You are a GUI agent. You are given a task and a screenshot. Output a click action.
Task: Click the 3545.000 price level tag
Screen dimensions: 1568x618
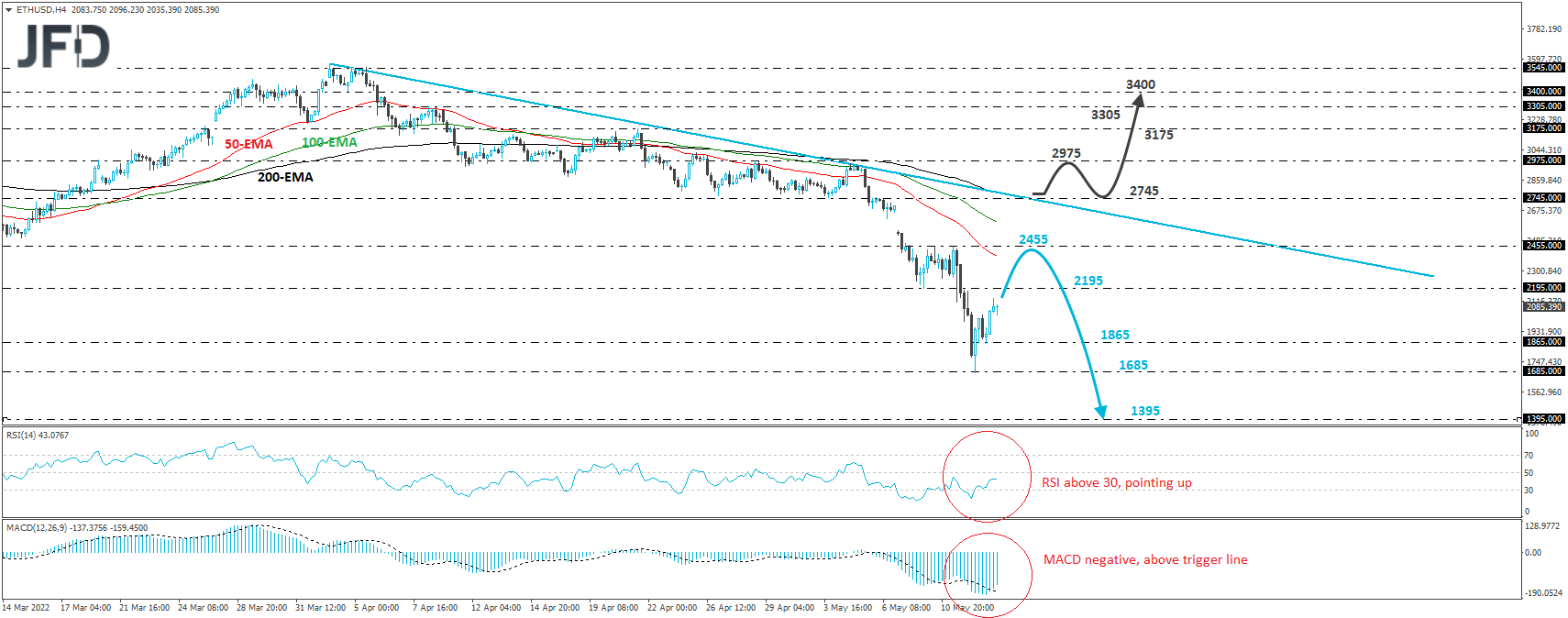pyautogui.click(x=1544, y=68)
